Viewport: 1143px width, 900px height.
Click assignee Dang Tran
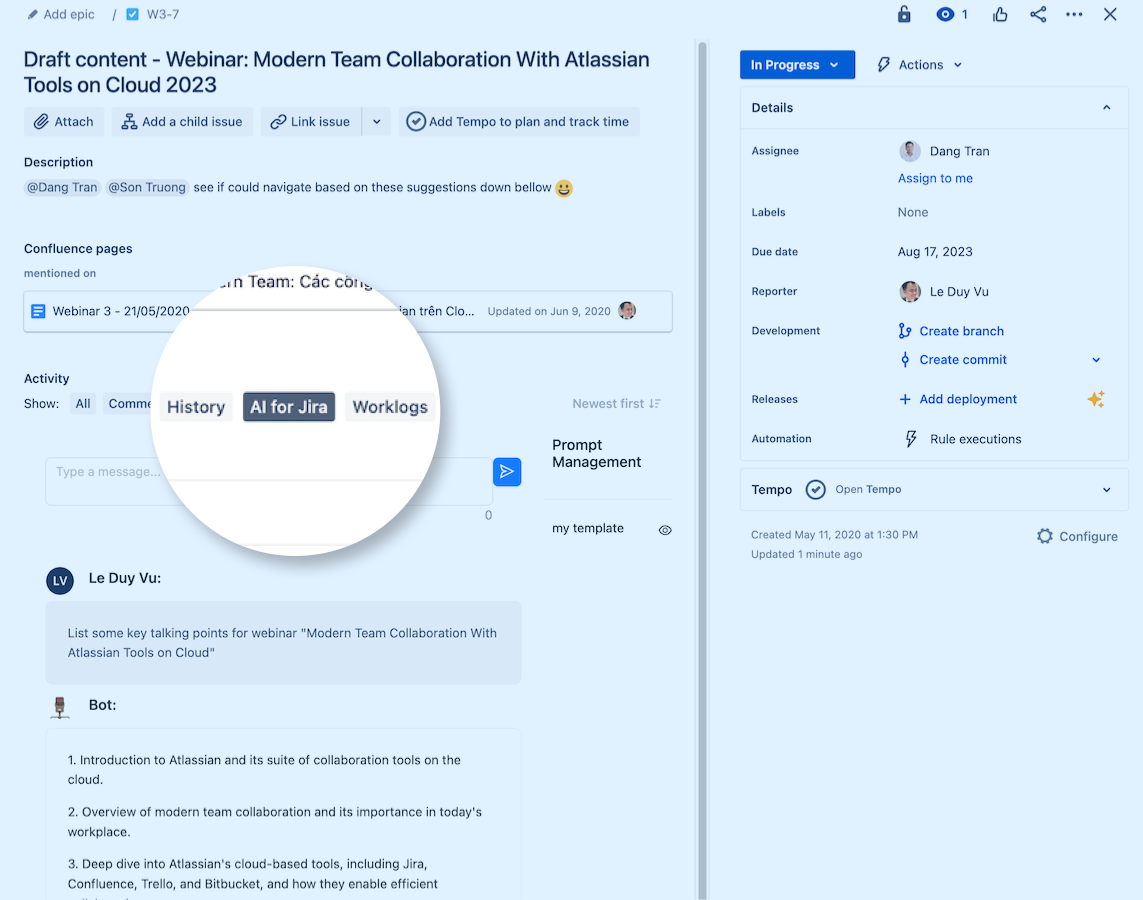tap(959, 151)
